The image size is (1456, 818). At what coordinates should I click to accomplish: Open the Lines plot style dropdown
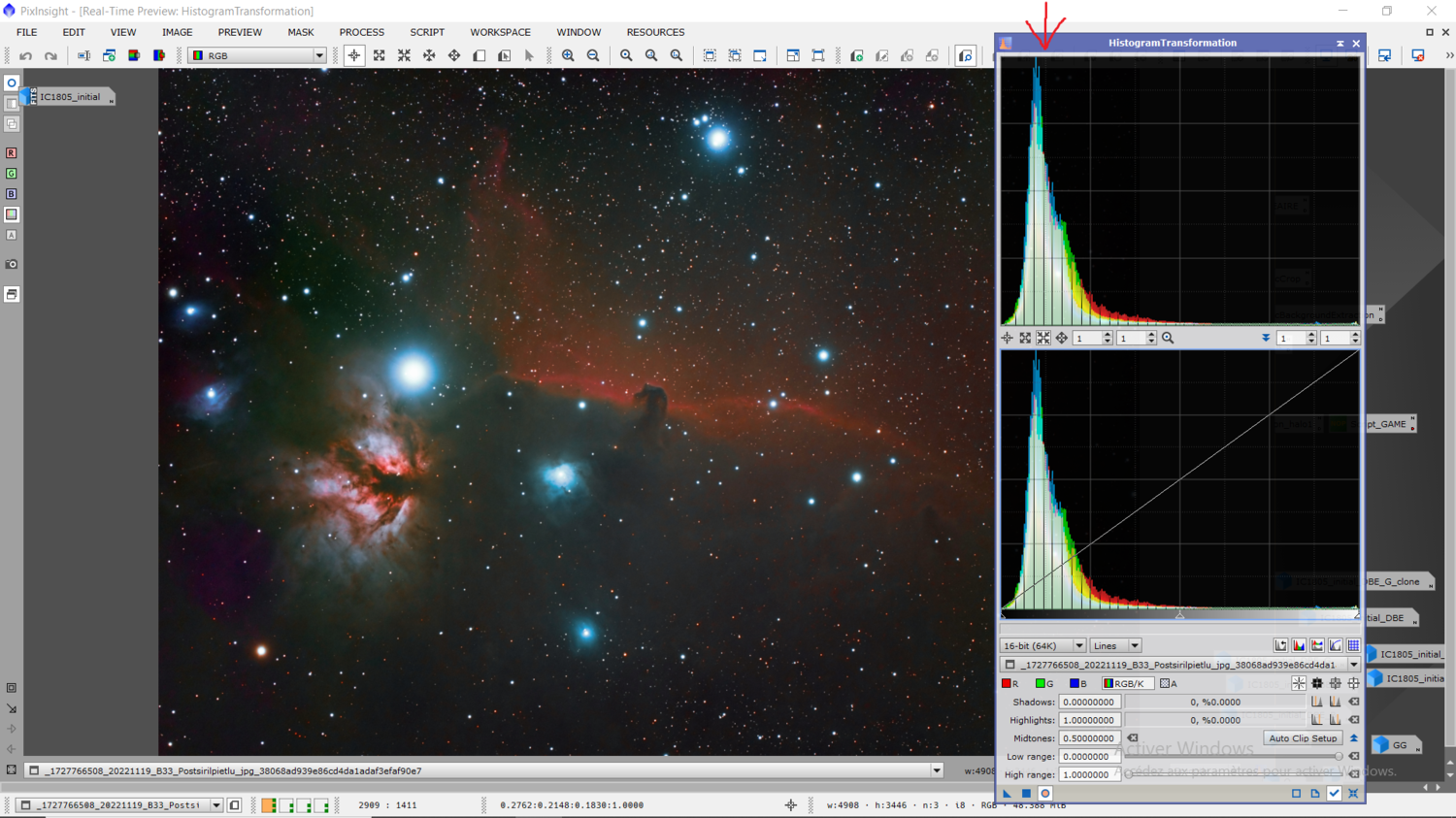point(1115,646)
